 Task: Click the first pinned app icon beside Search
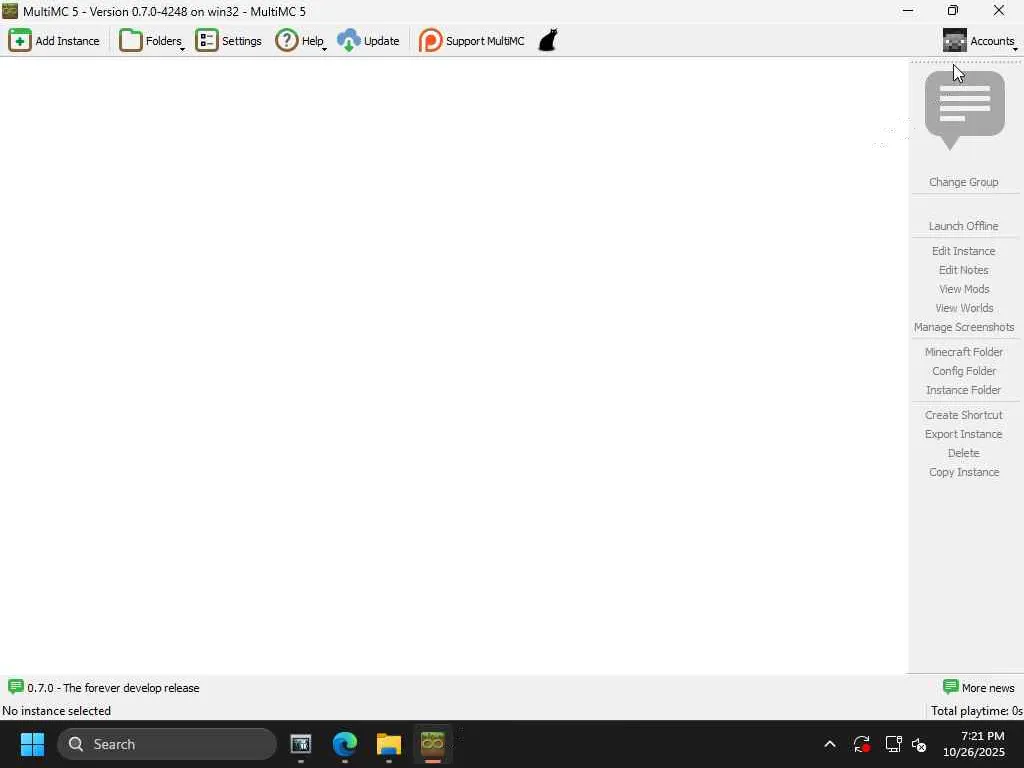pos(301,744)
